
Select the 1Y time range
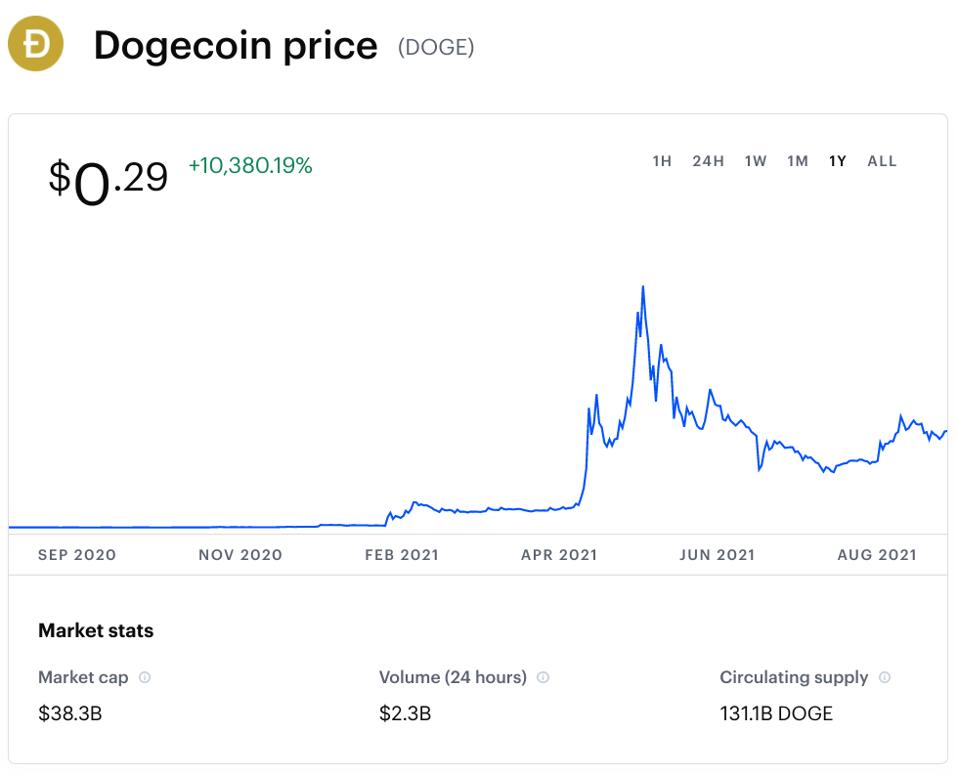coord(837,161)
